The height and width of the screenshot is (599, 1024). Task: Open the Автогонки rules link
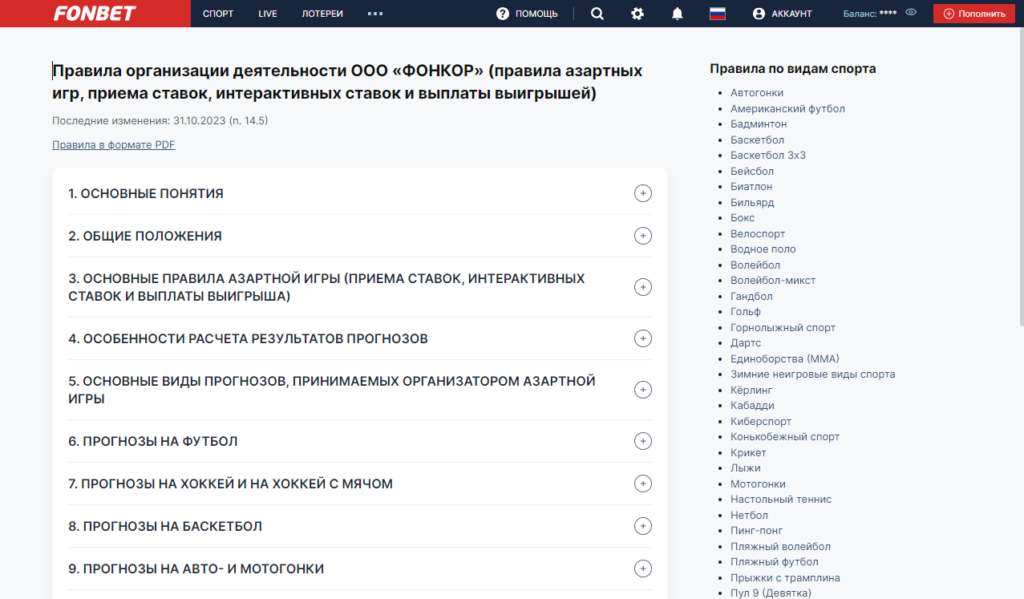[756, 93]
